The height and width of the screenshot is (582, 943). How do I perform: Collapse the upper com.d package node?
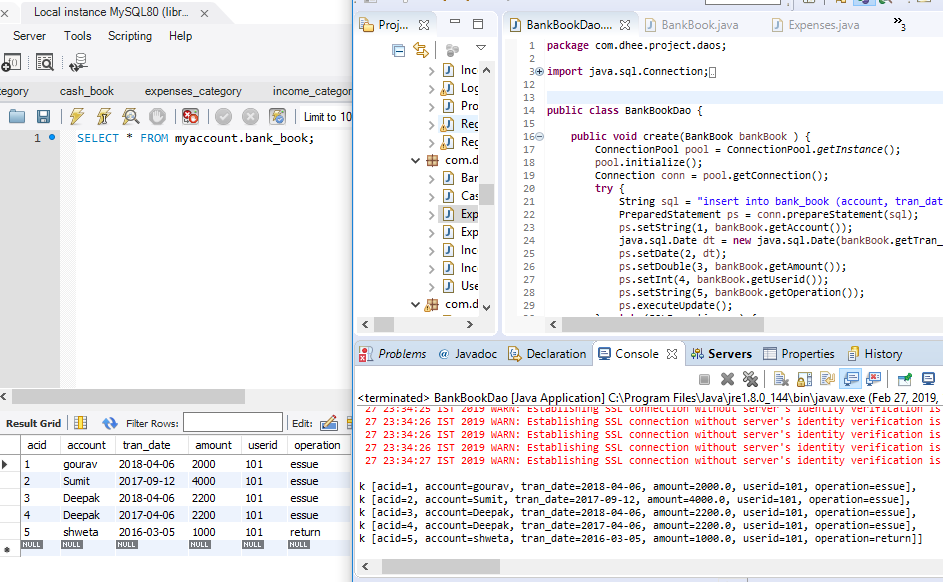(x=416, y=160)
